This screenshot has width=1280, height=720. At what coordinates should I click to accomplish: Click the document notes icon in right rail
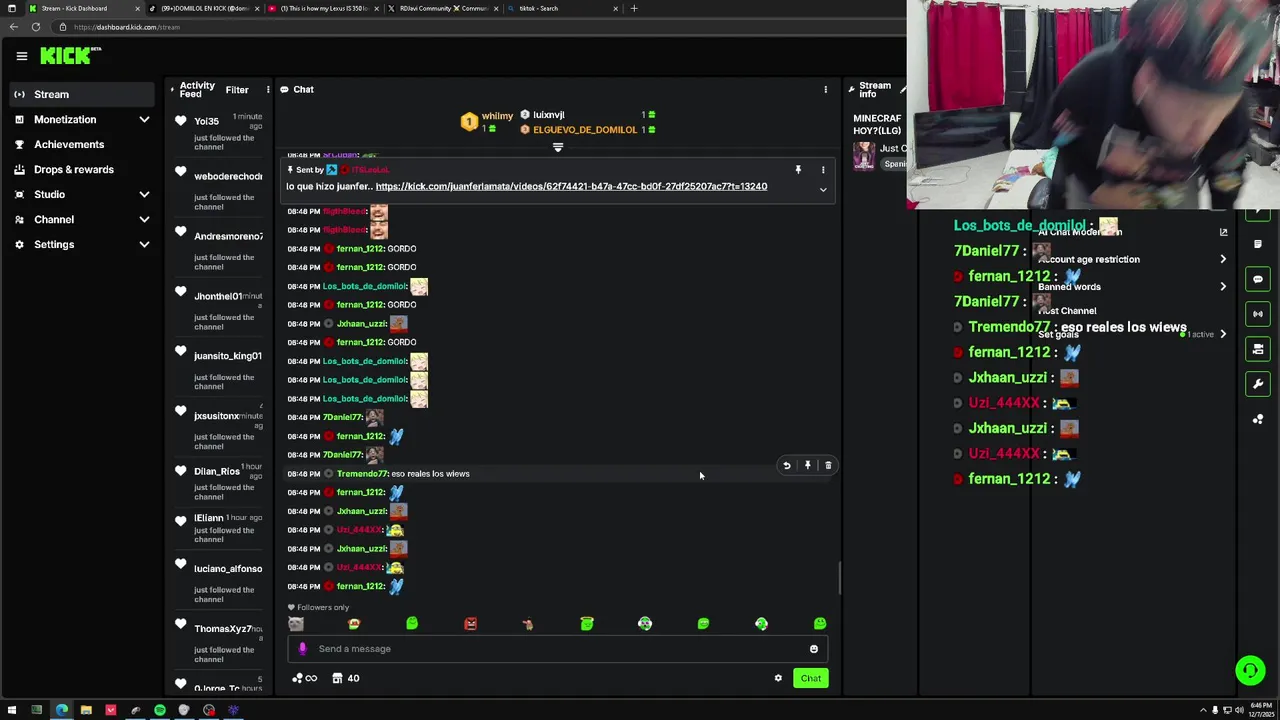[1258, 244]
